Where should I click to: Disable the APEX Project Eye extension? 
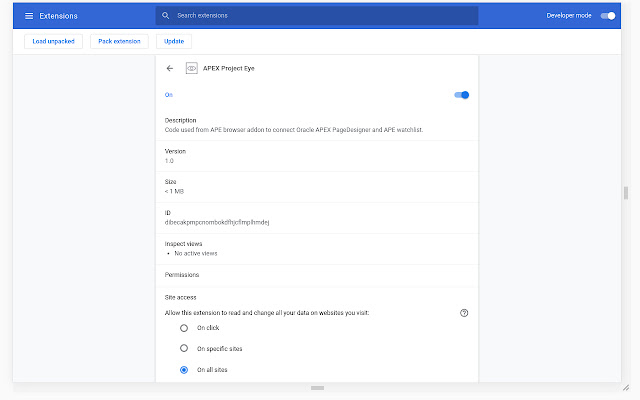click(461, 95)
